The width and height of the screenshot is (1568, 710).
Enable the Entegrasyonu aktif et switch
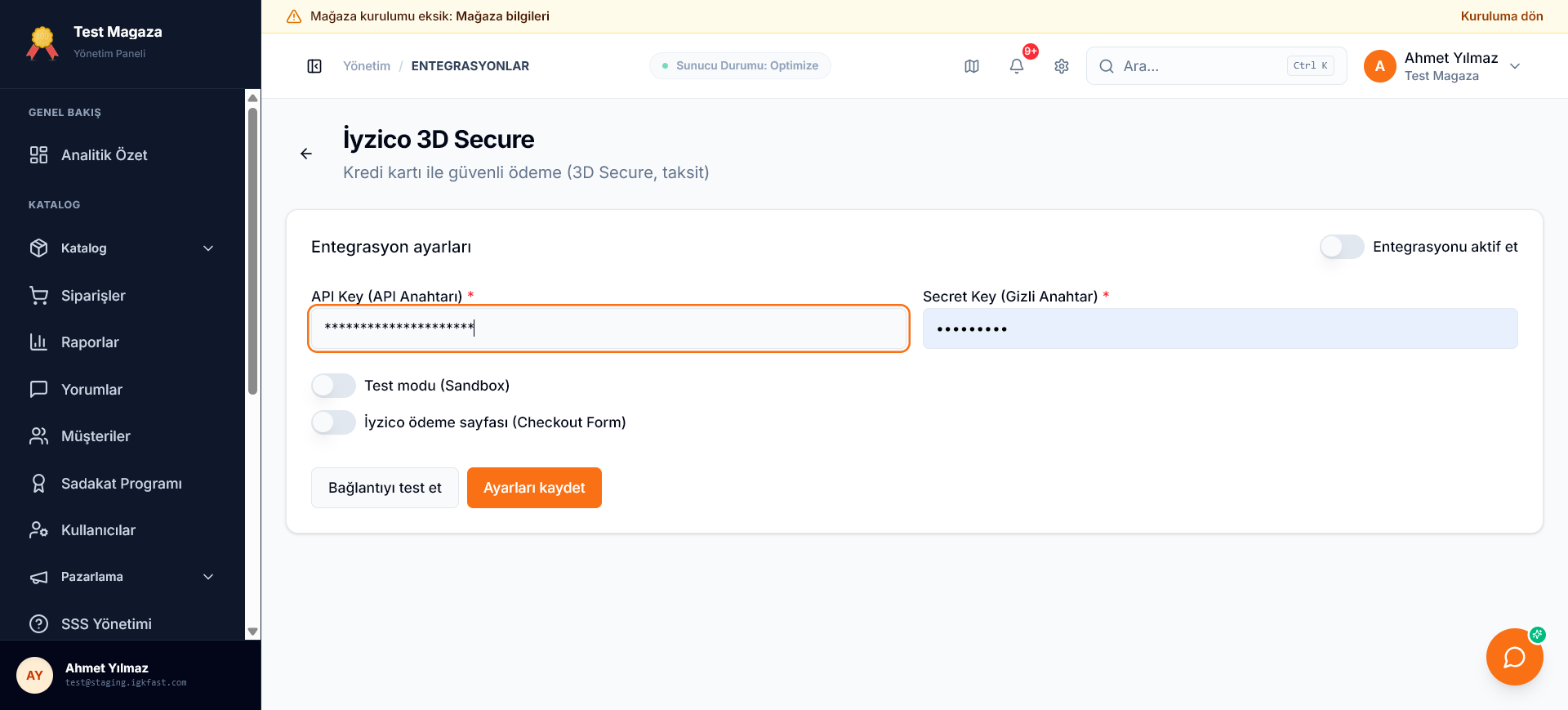click(x=1342, y=247)
